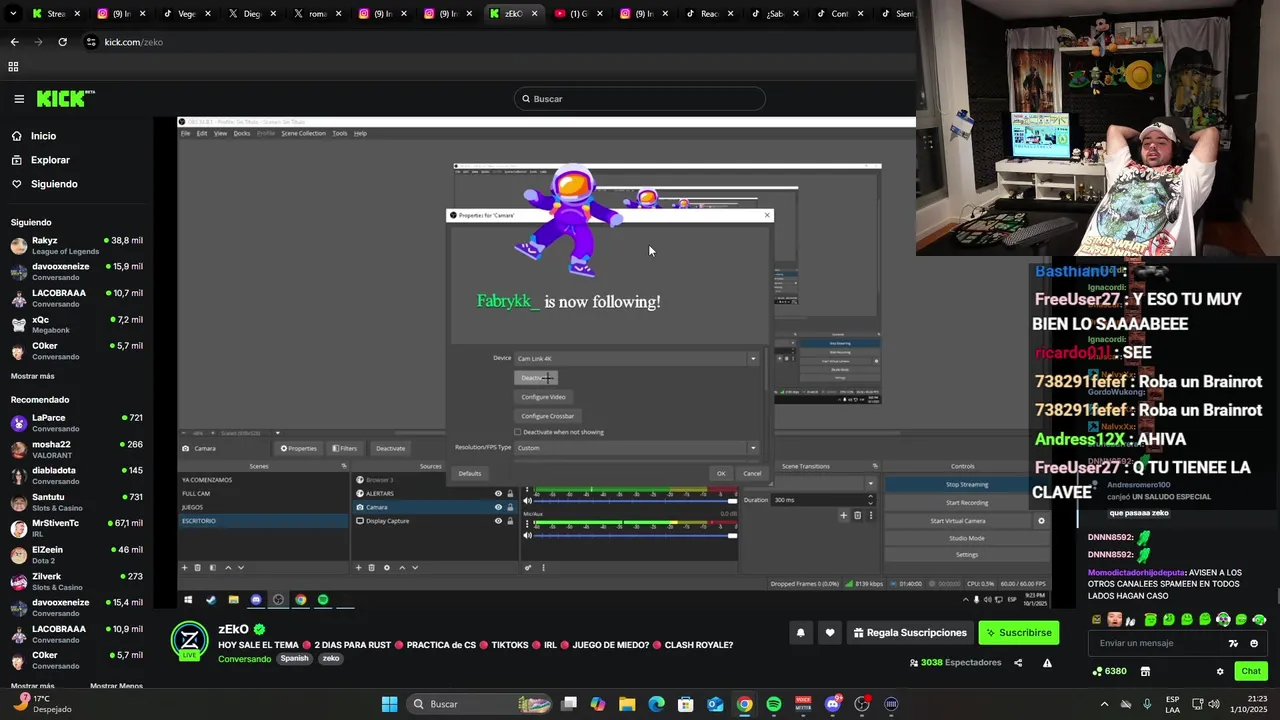Reload the page with the browser refresh icon
The height and width of the screenshot is (720, 1280).
[x=62, y=42]
